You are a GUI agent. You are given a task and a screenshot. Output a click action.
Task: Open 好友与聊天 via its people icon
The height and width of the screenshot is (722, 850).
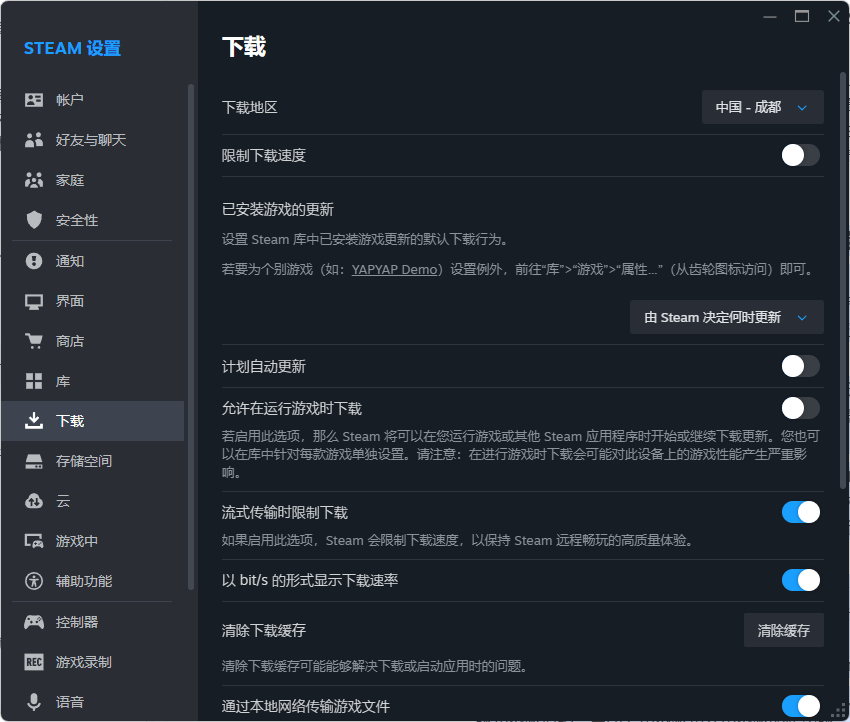[x=34, y=140]
